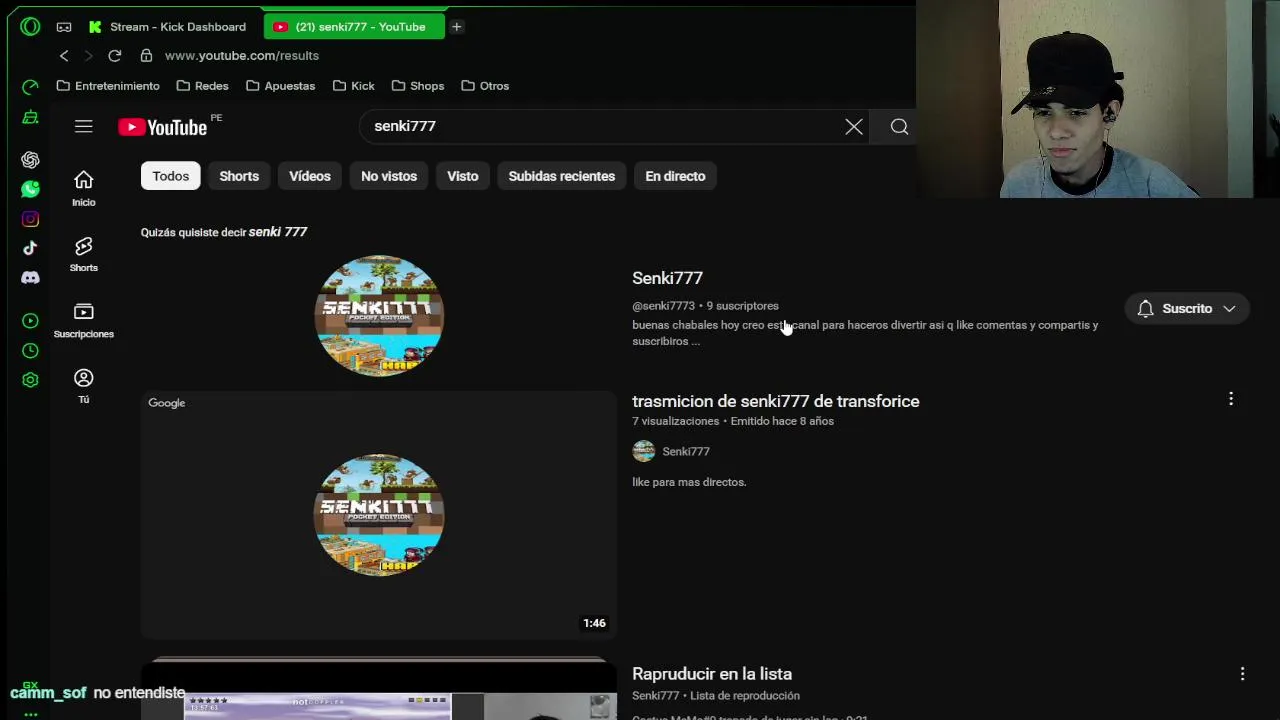Open Rapruducir en la lista playlist

pyautogui.click(x=712, y=674)
